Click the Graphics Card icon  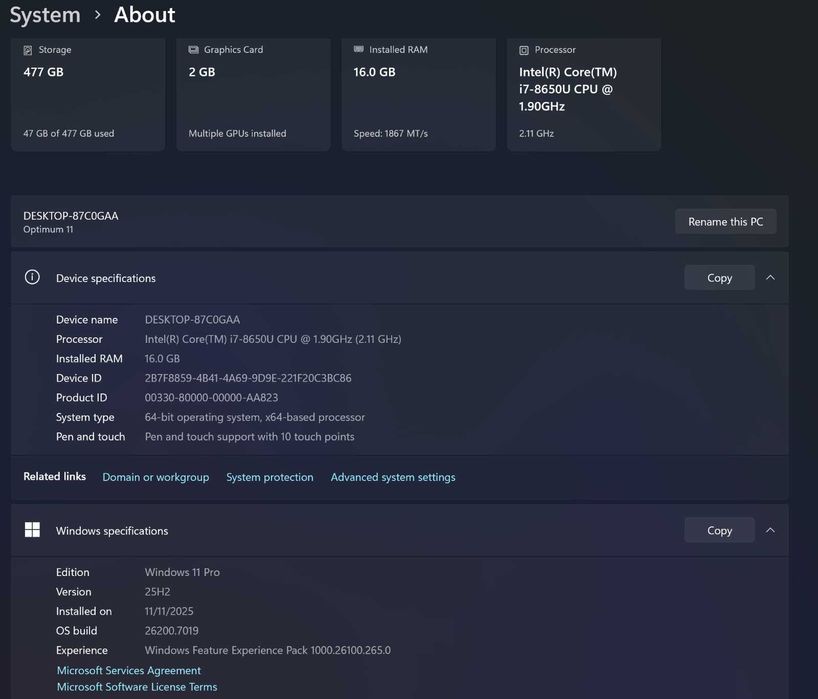tap(194, 50)
